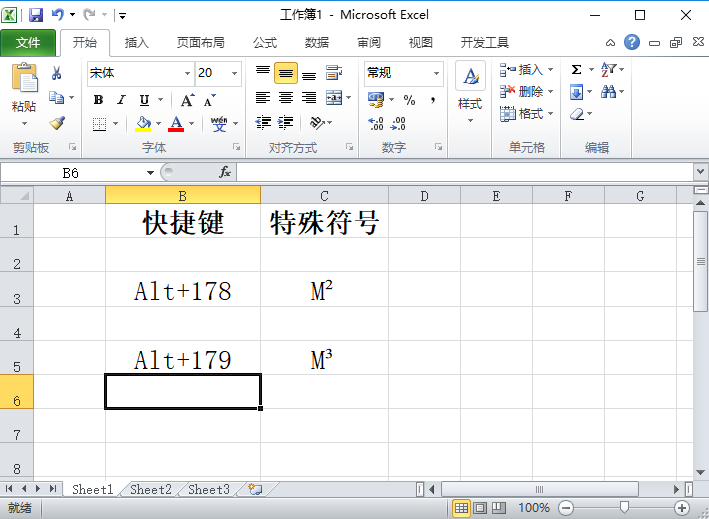Click insert function fx button
This screenshot has width=709, height=519.
pos(225,172)
